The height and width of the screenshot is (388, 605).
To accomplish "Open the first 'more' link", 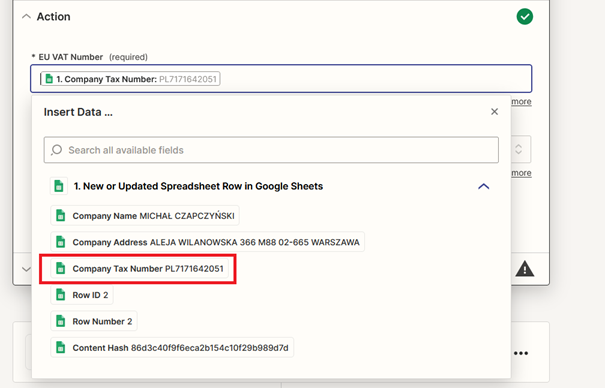I will [521, 101].
